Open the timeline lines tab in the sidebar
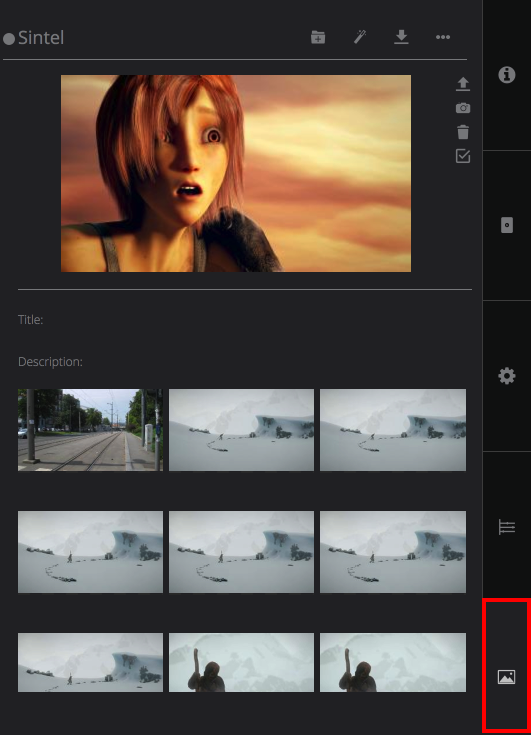The height and width of the screenshot is (735, 531). point(507,527)
